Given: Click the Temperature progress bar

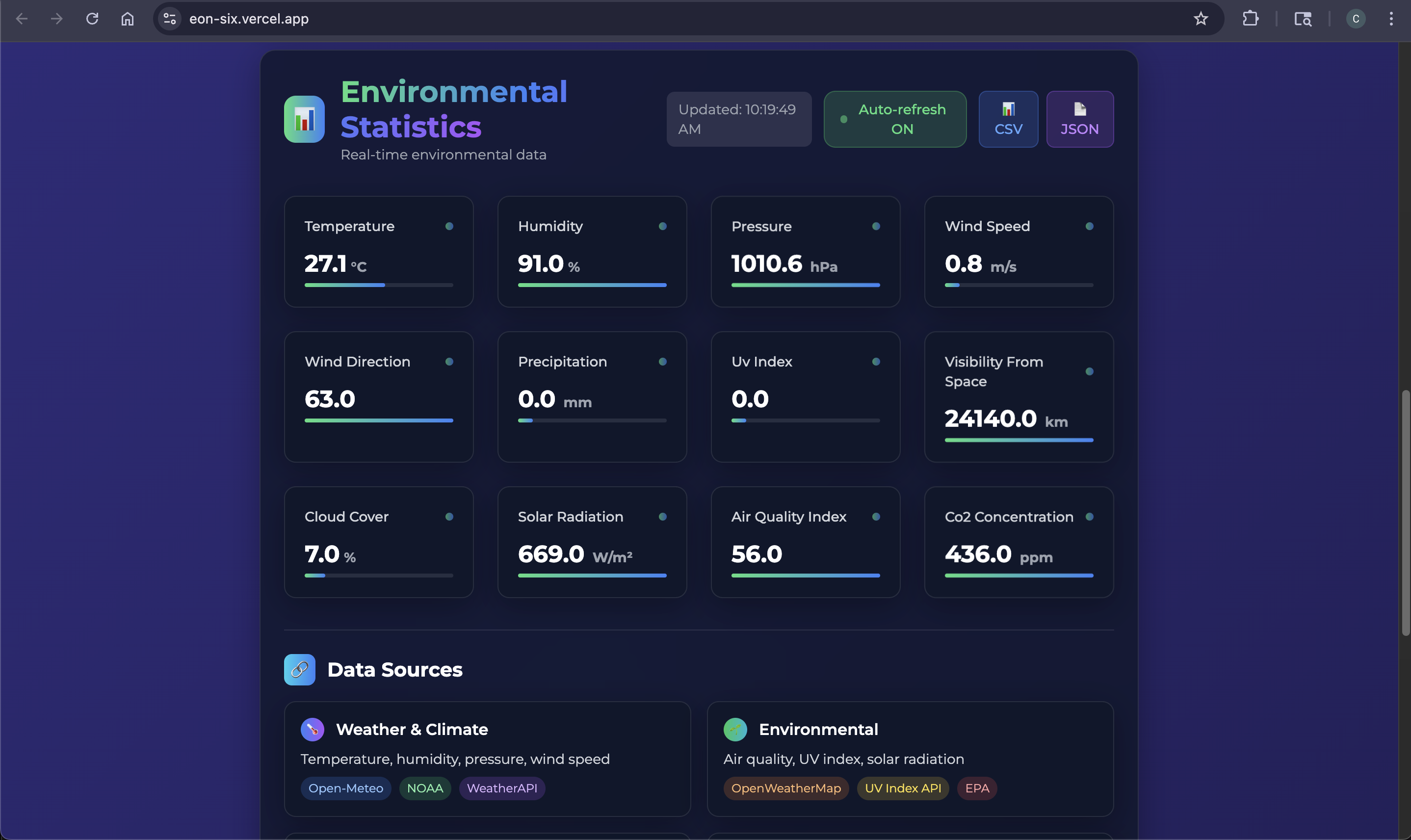Looking at the screenshot, I should click(378, 285).
